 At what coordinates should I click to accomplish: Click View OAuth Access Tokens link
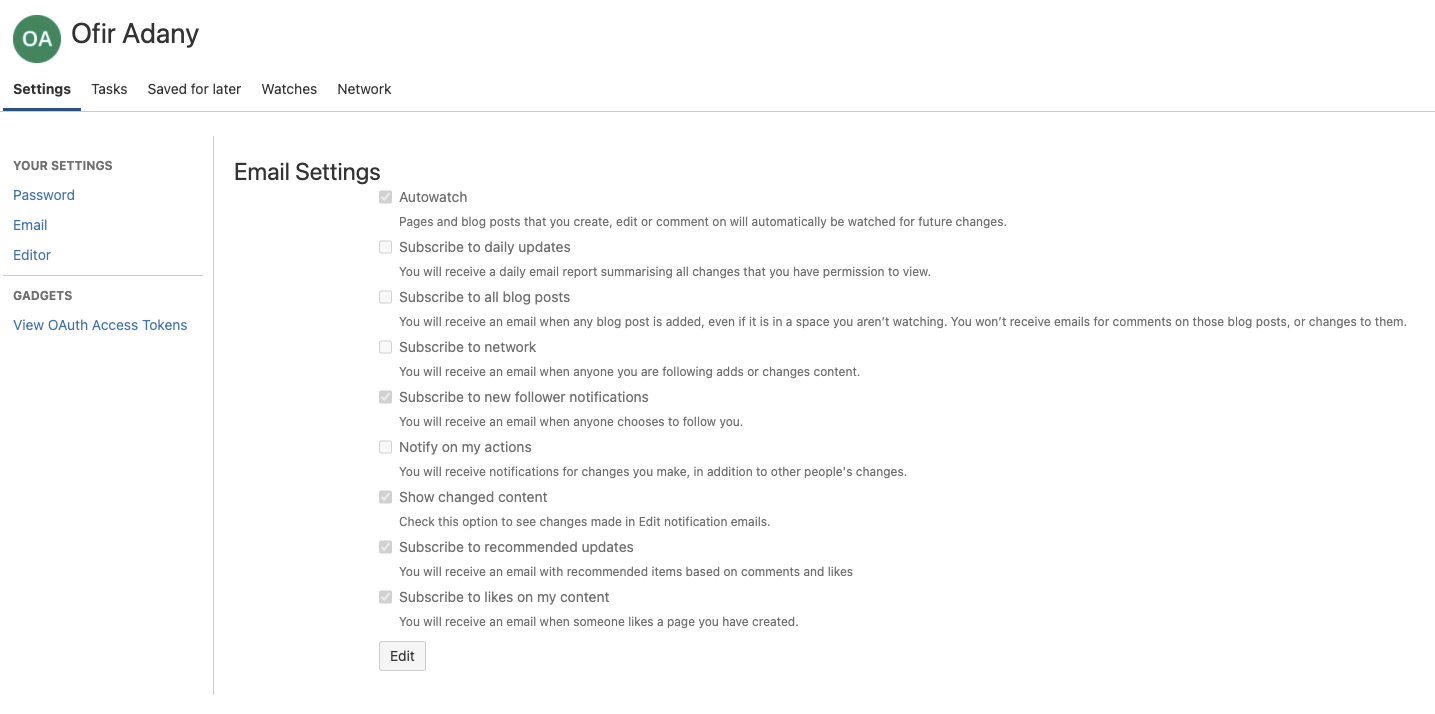[x=100, y=325]
